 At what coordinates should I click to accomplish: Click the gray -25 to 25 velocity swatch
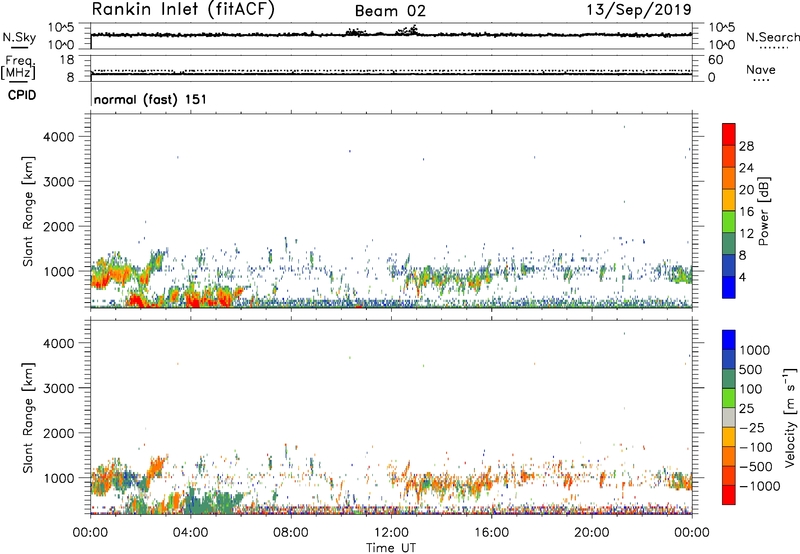pos(729,417)
